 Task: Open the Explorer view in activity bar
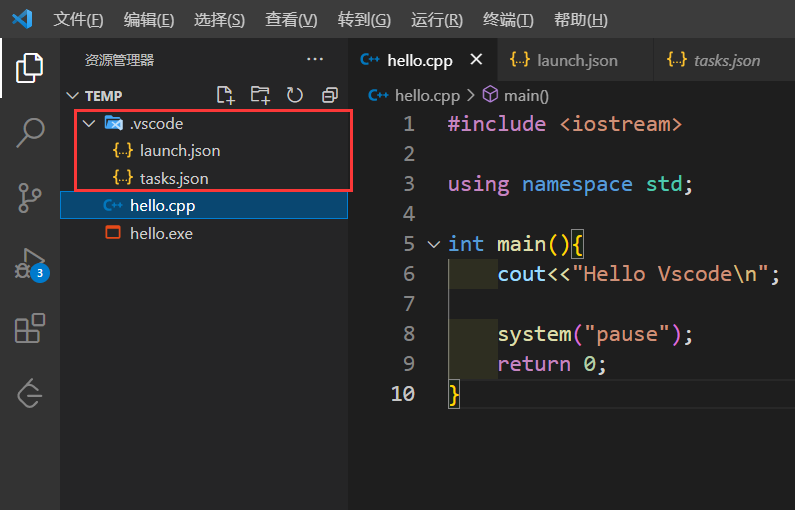(29, 67)
